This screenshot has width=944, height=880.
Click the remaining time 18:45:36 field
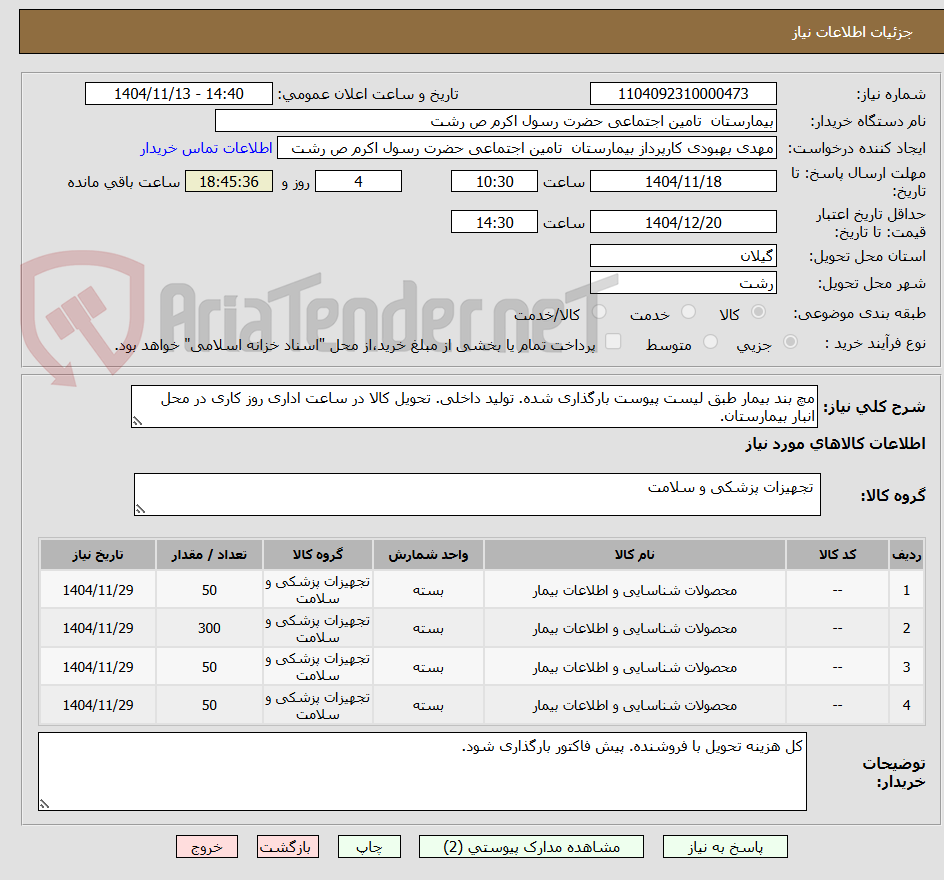click(x=229, y=181)
